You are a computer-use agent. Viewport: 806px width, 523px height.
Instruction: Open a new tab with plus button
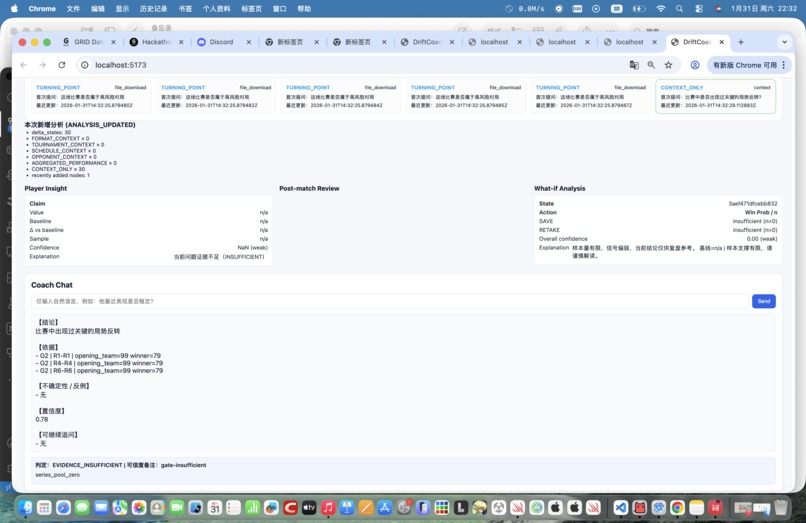(741, 42)
